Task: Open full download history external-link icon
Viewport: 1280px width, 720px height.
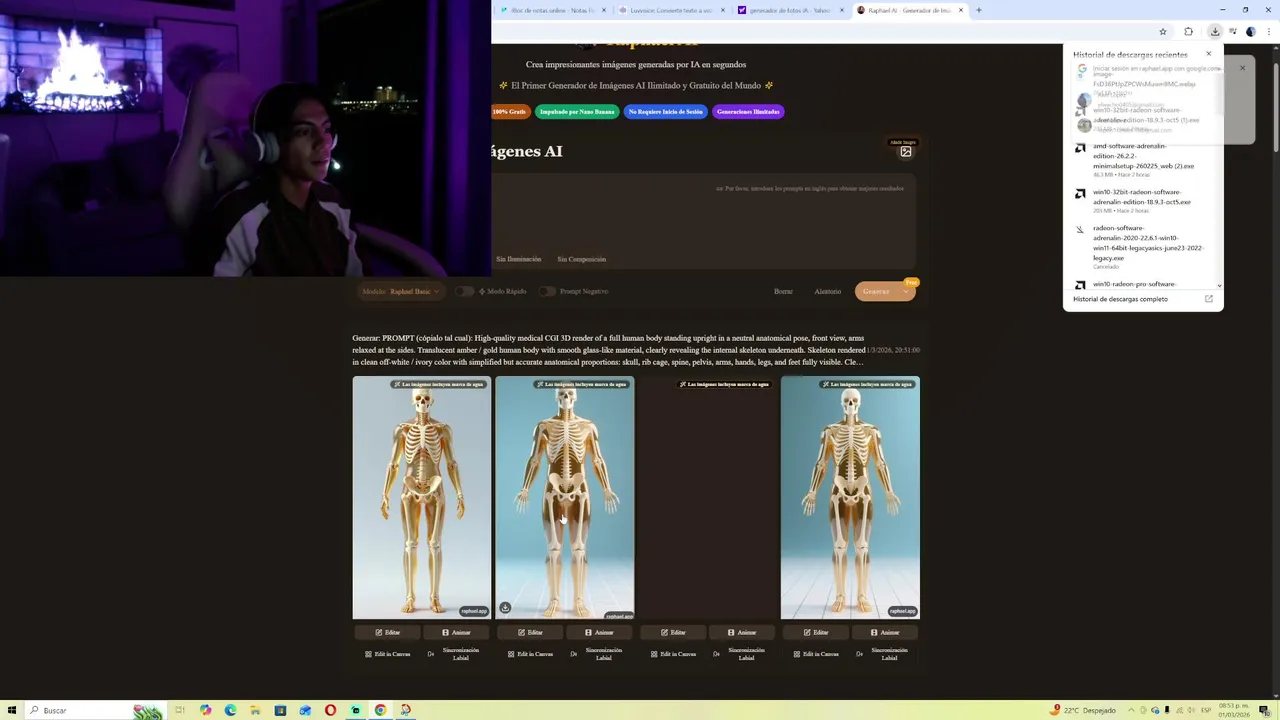Action: [x=1208, y=299]
